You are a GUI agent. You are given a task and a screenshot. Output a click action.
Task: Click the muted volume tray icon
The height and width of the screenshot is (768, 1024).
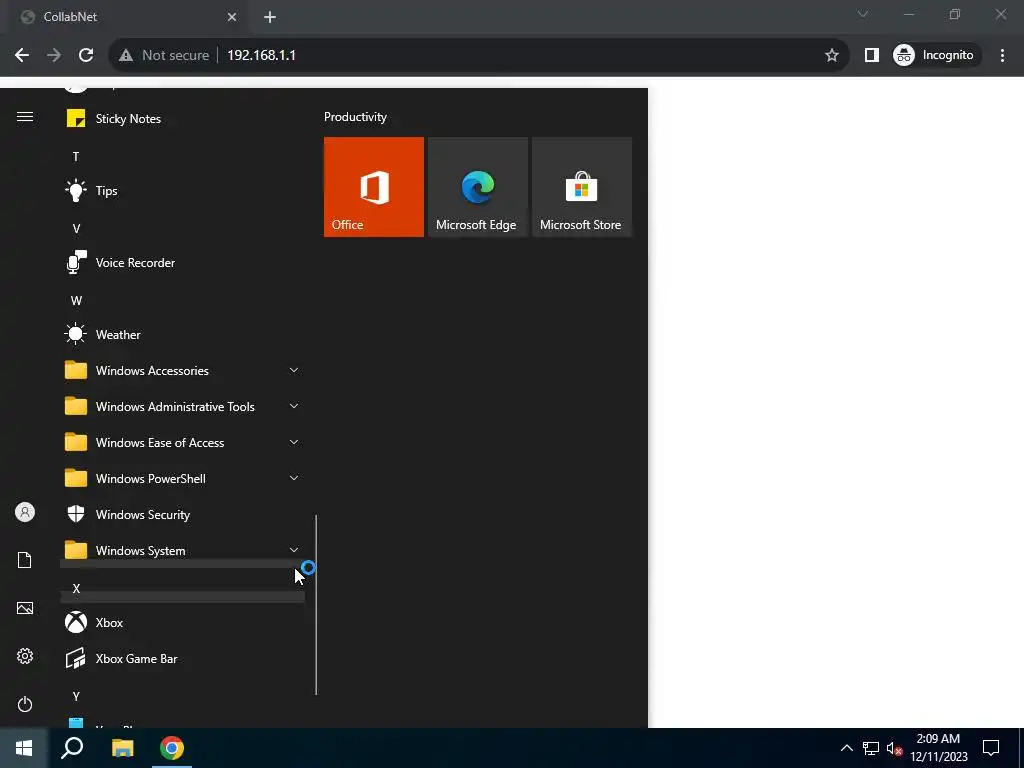pyautogui.click(x=894, y=748)
